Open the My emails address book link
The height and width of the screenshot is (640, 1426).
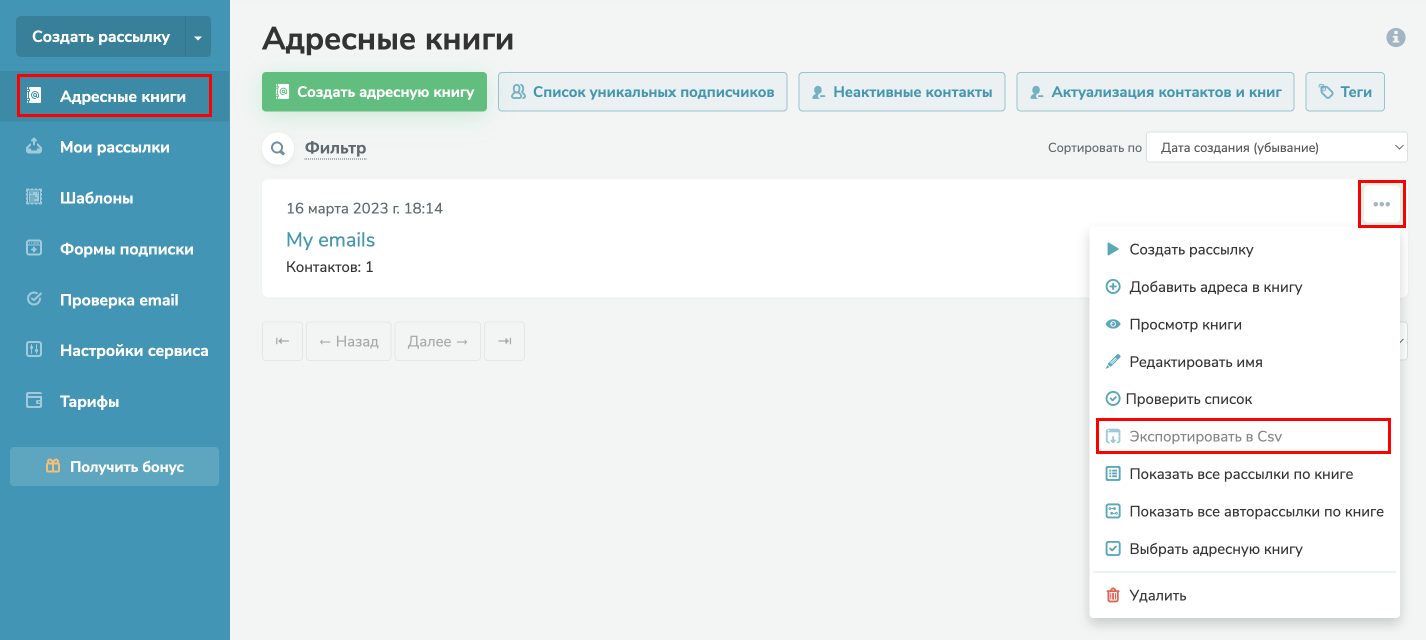click(x=330, y=239)
